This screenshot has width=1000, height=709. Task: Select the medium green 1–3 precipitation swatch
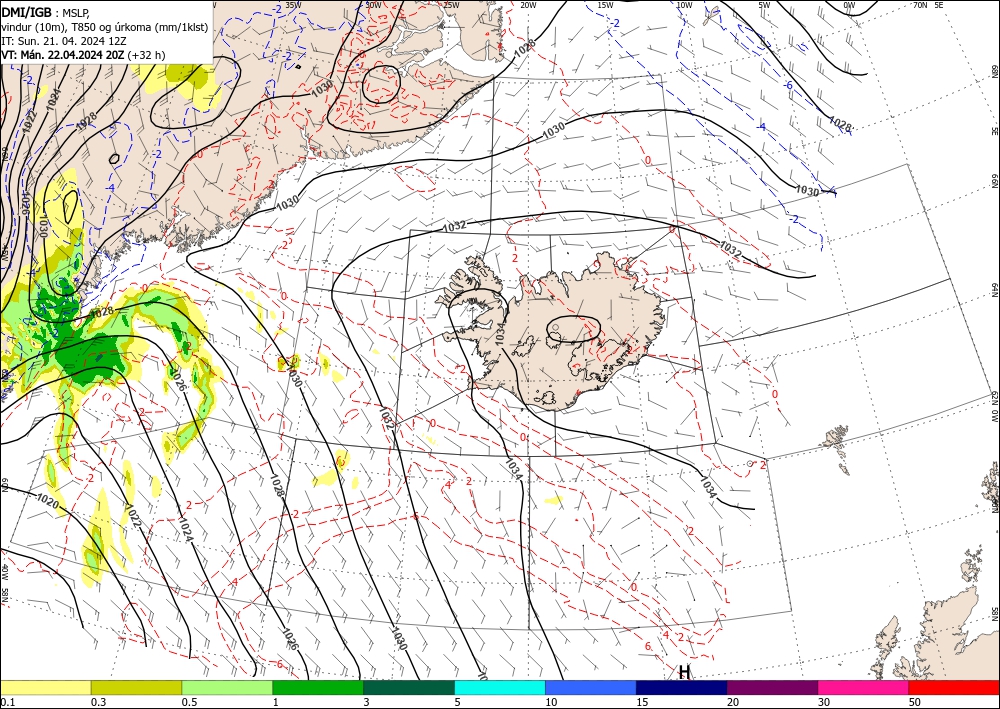pos(318,687)
